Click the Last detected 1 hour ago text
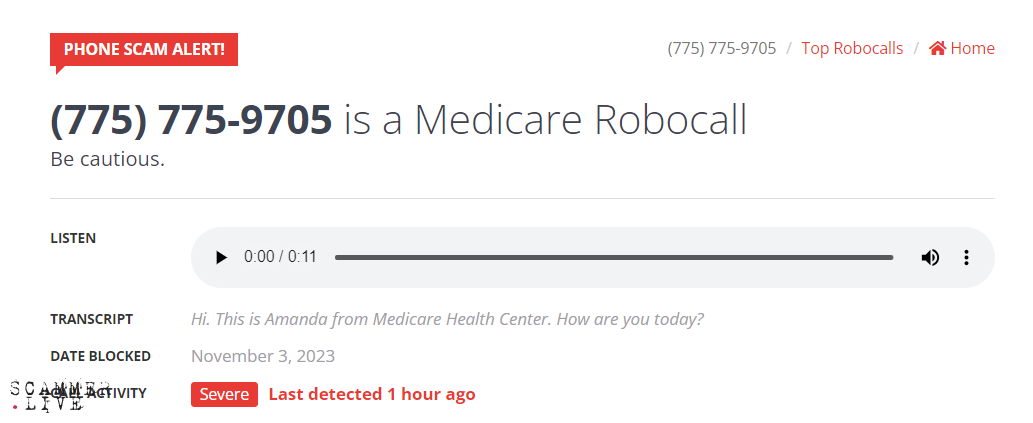Viewport: 1033px width, 423px height. pos(372,394)
